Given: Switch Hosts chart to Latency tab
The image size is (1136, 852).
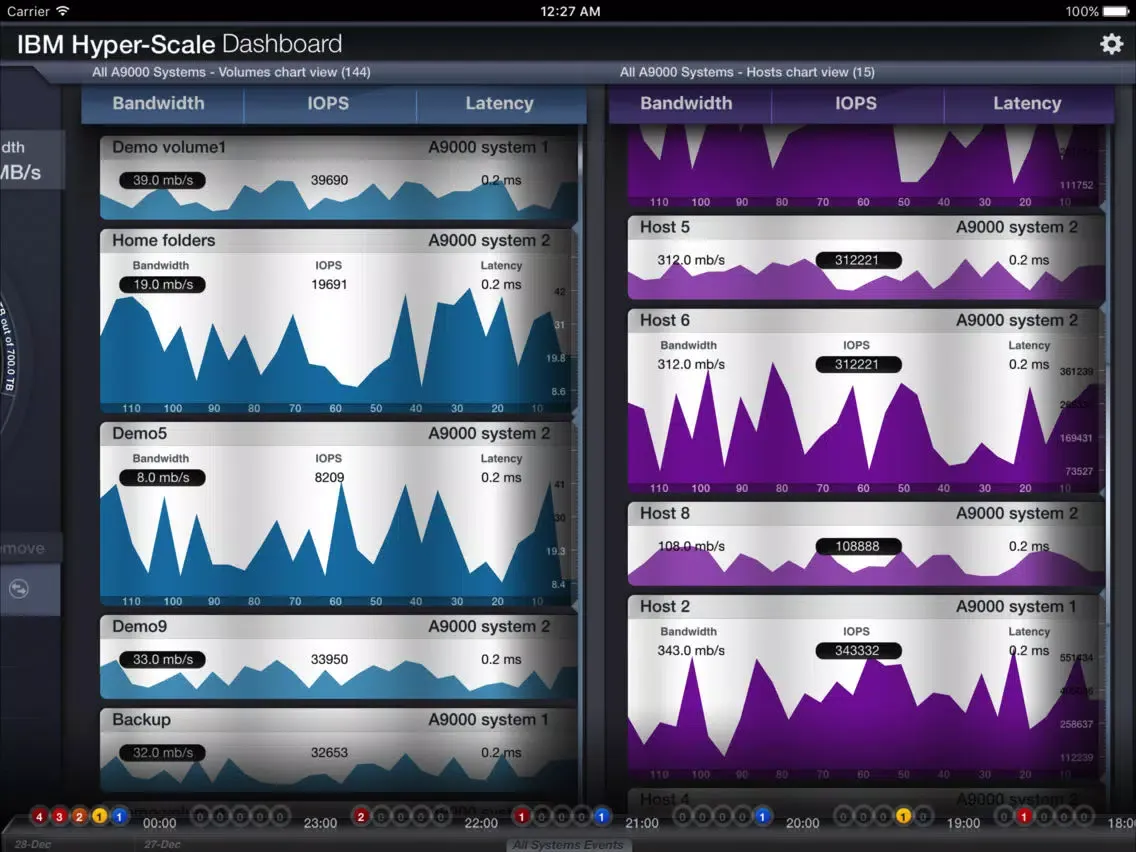Looking at the screenshot, I should pyautogui.click(x=1027, y=103).
